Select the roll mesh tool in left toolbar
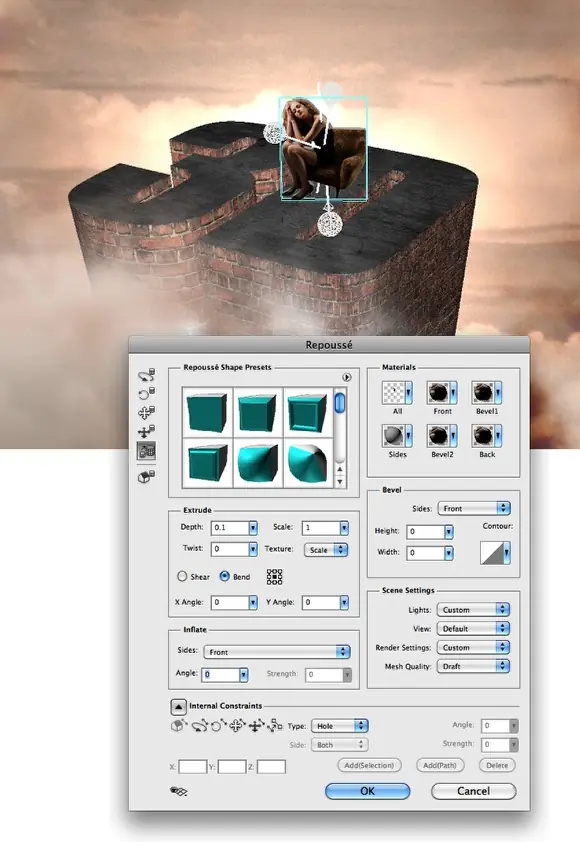The height and width of the screenshot is (842, 580). pyautogui.click(x=146, y=394)
